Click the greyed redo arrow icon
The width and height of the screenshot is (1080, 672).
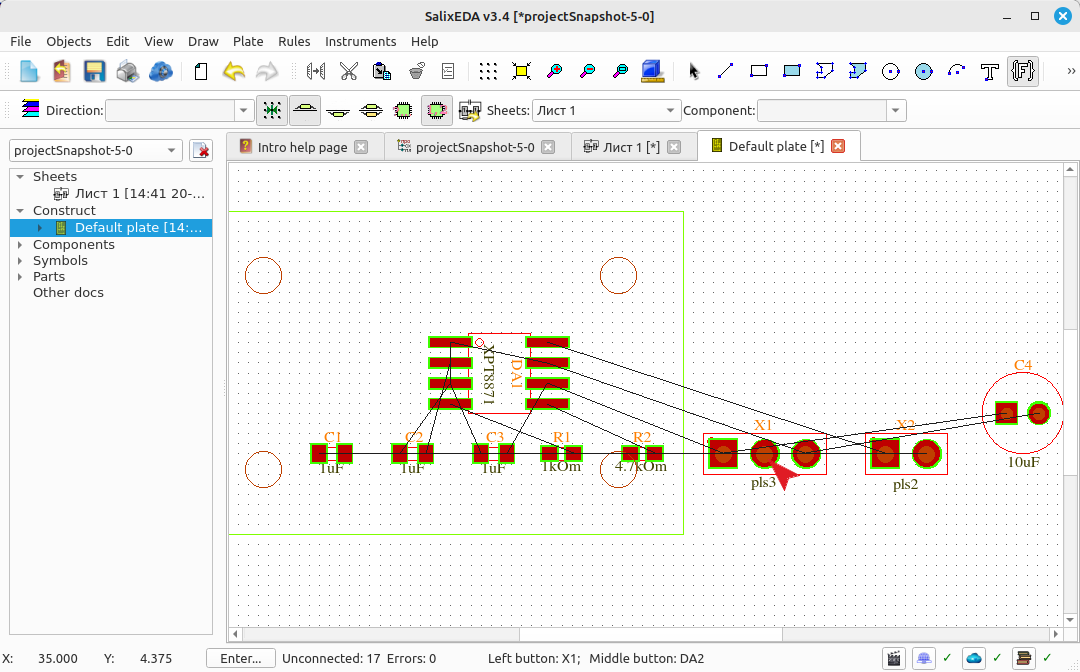coord(267,71)
